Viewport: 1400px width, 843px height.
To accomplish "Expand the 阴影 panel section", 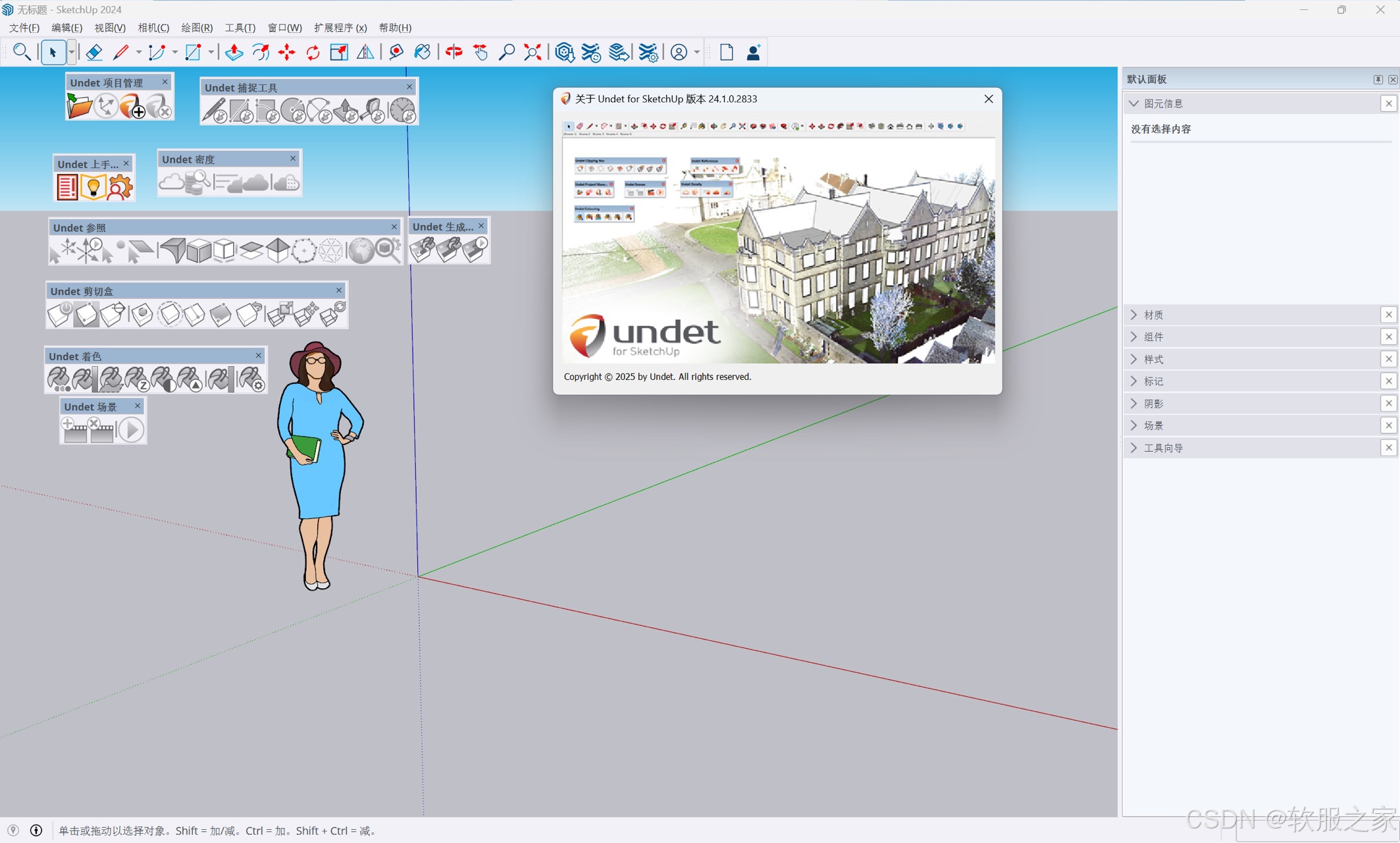I will pos(1133,403).
